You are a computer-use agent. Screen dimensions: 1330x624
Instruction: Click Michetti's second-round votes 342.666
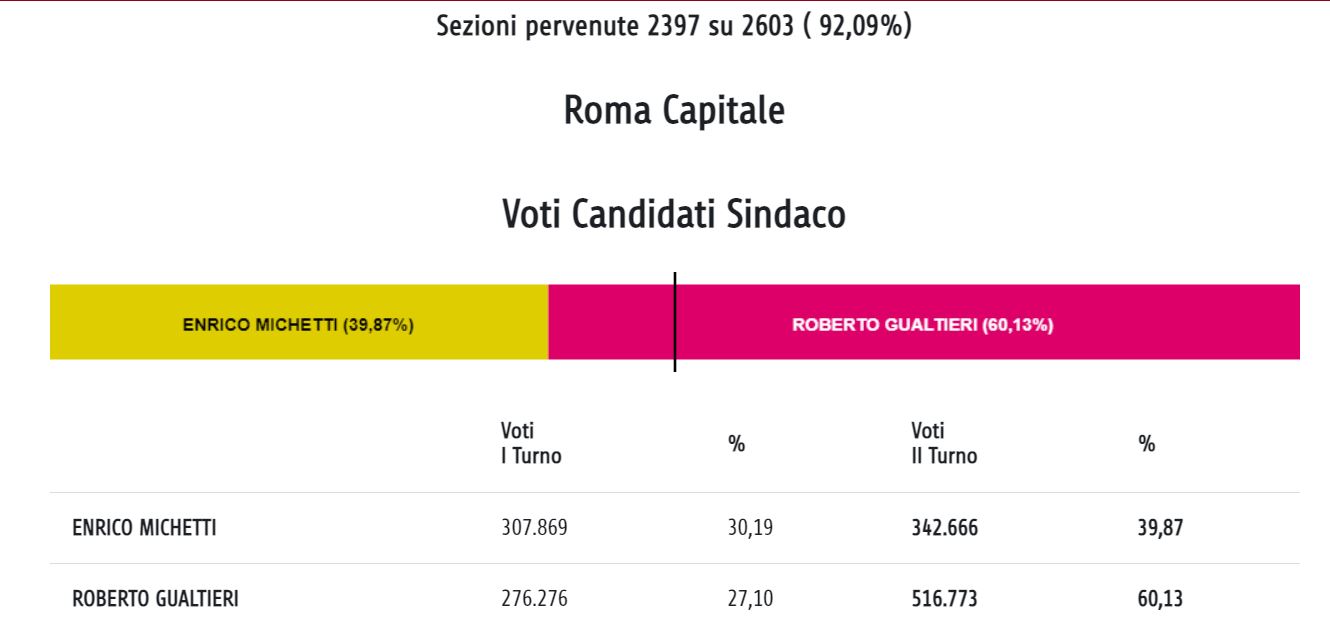point(944,528)
